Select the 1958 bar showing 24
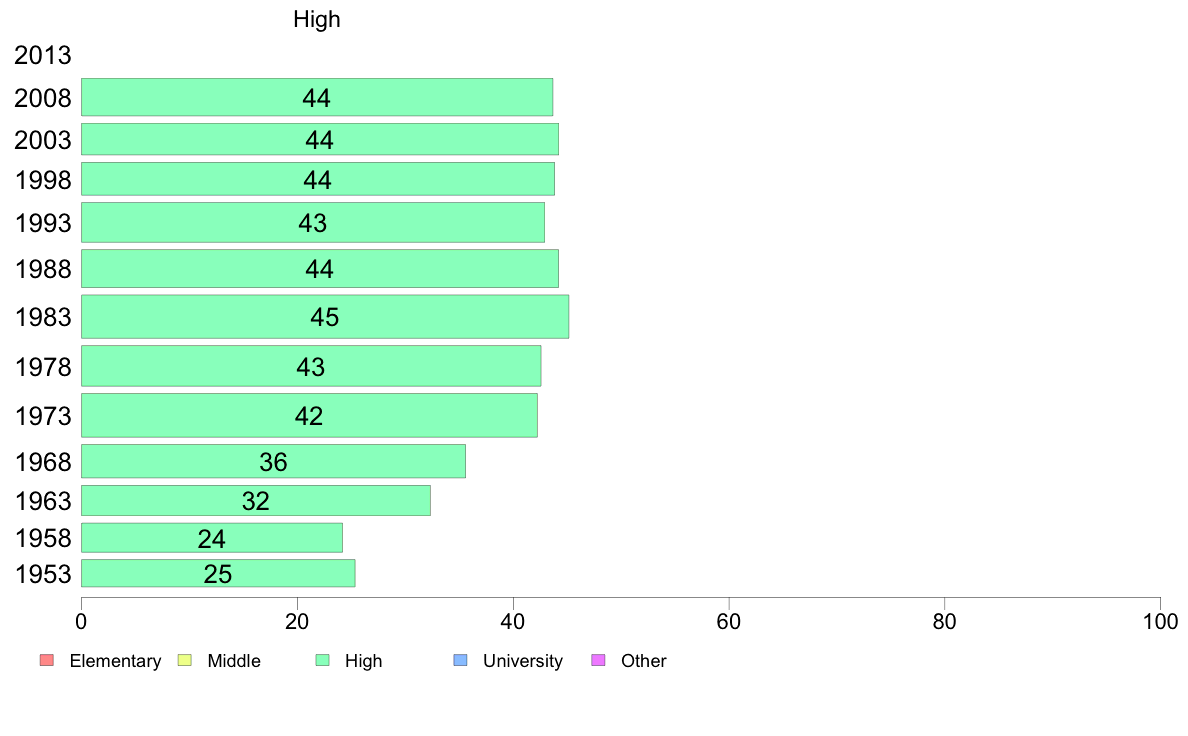Viewport: 1188px width, 736px height. click(212, 538)
